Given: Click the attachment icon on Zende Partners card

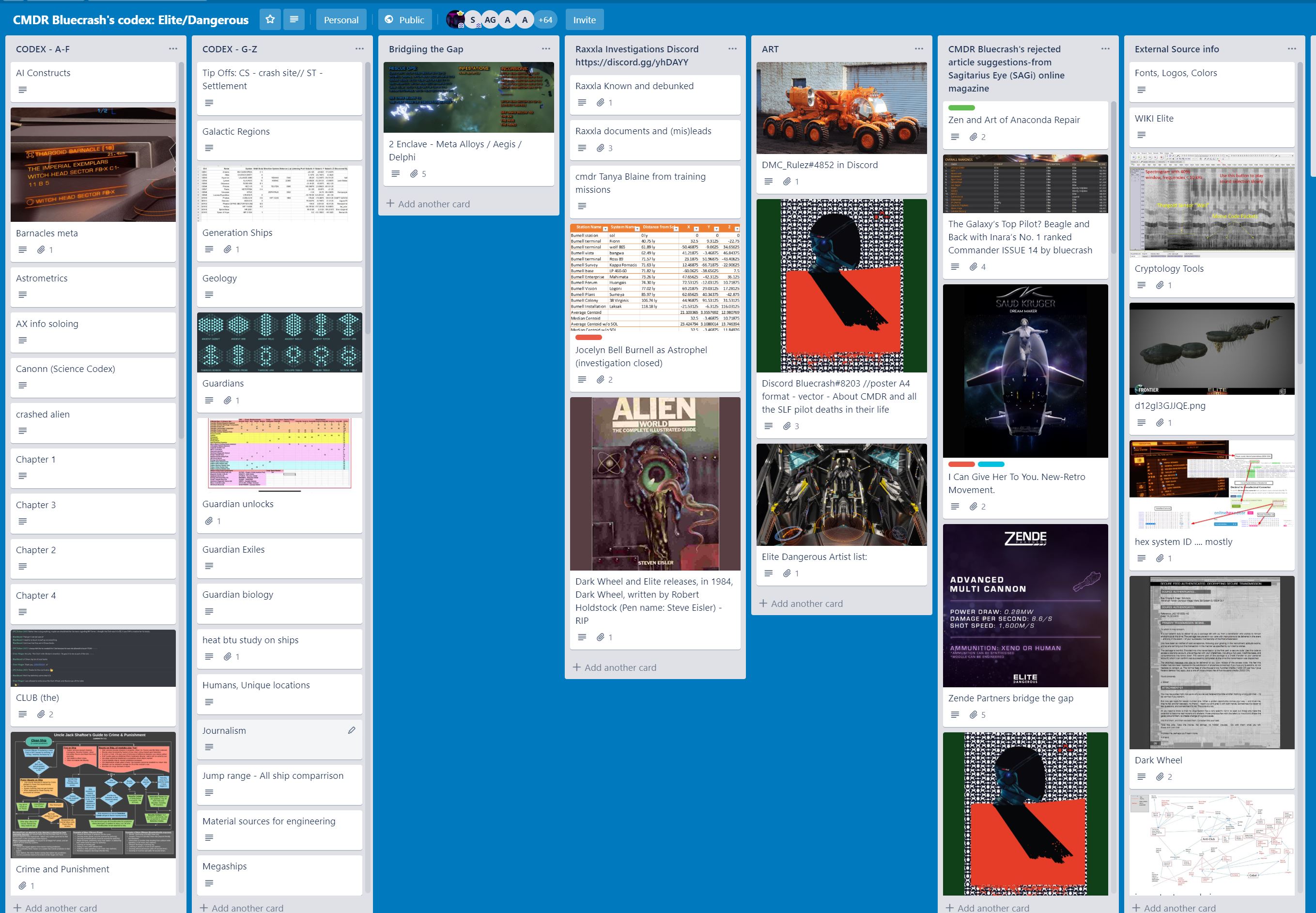Looking at the screenshot, I should (x=973, y=714).
